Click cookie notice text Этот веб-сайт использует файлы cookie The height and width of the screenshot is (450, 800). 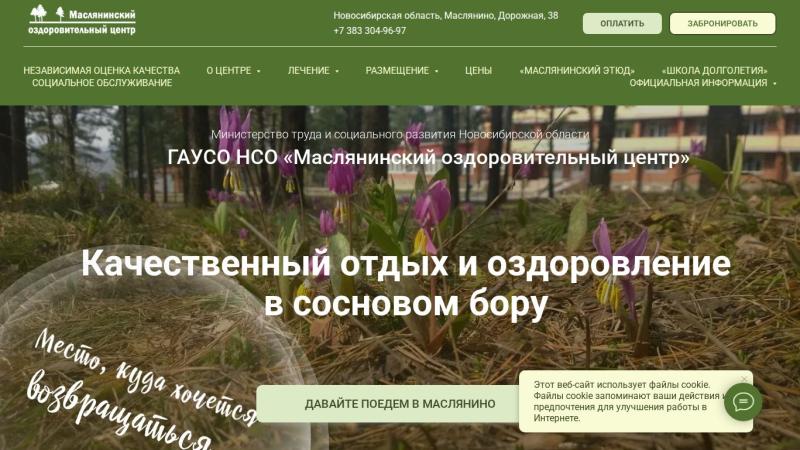[x=622, y=385]
